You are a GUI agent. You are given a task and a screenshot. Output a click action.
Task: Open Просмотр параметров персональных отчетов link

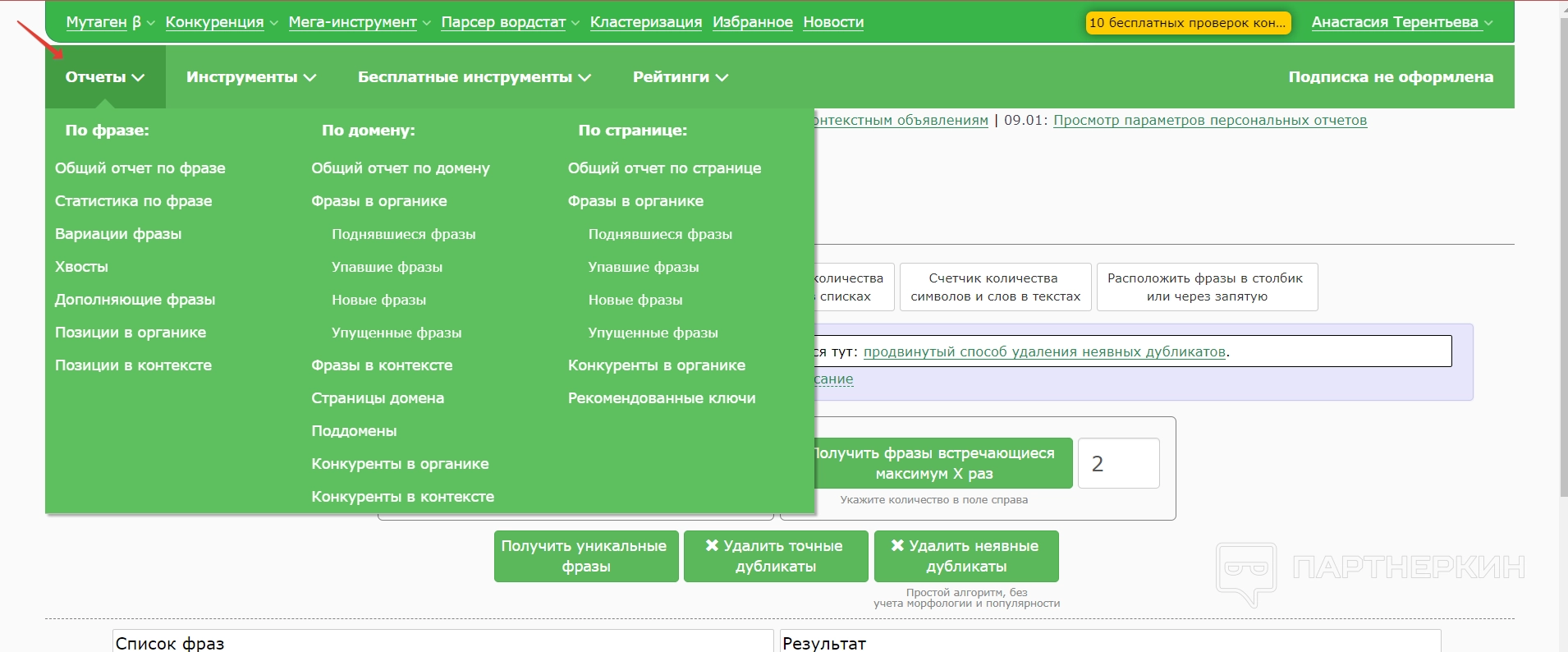pos(1210,121)
